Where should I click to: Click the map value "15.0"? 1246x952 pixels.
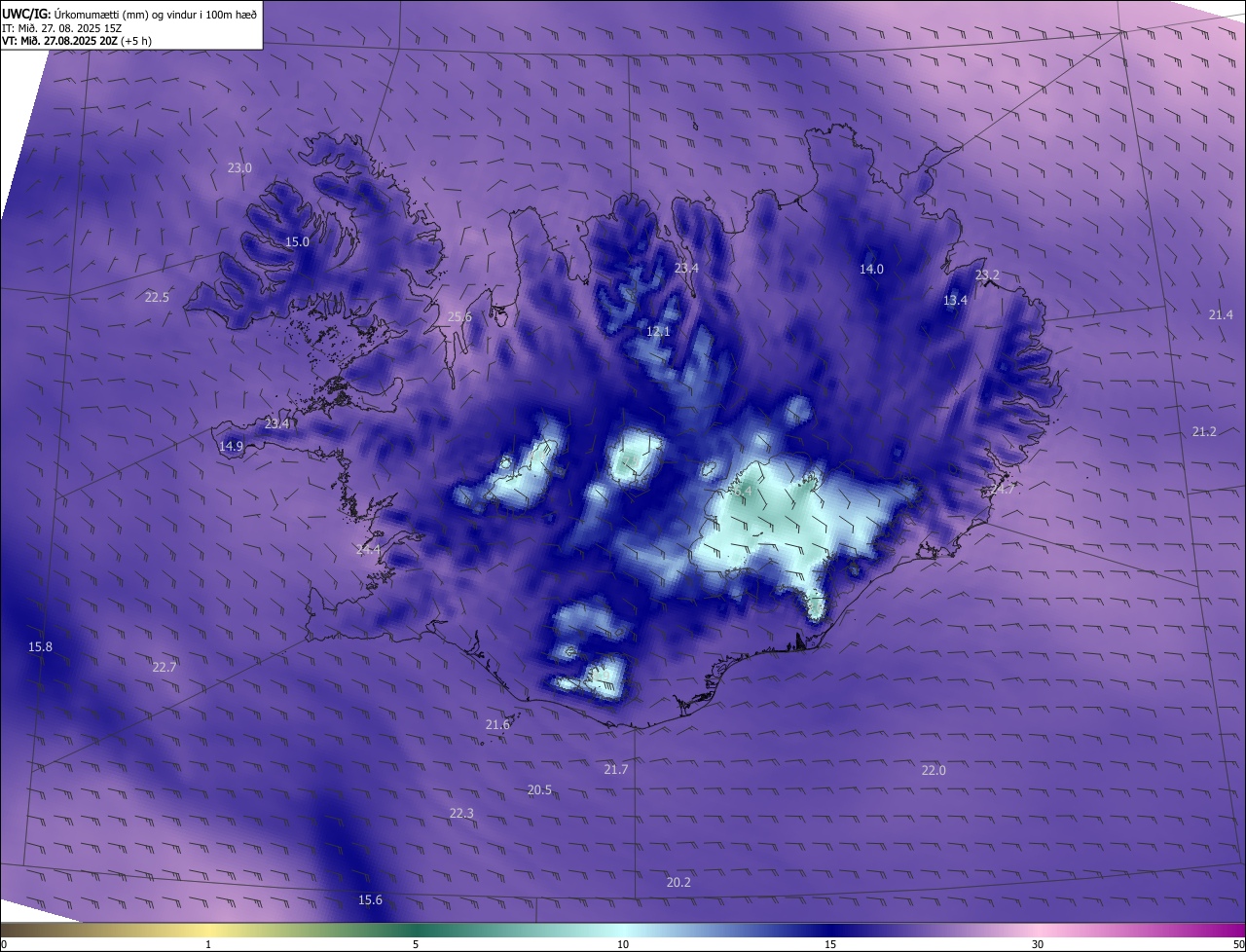(297, 241)
